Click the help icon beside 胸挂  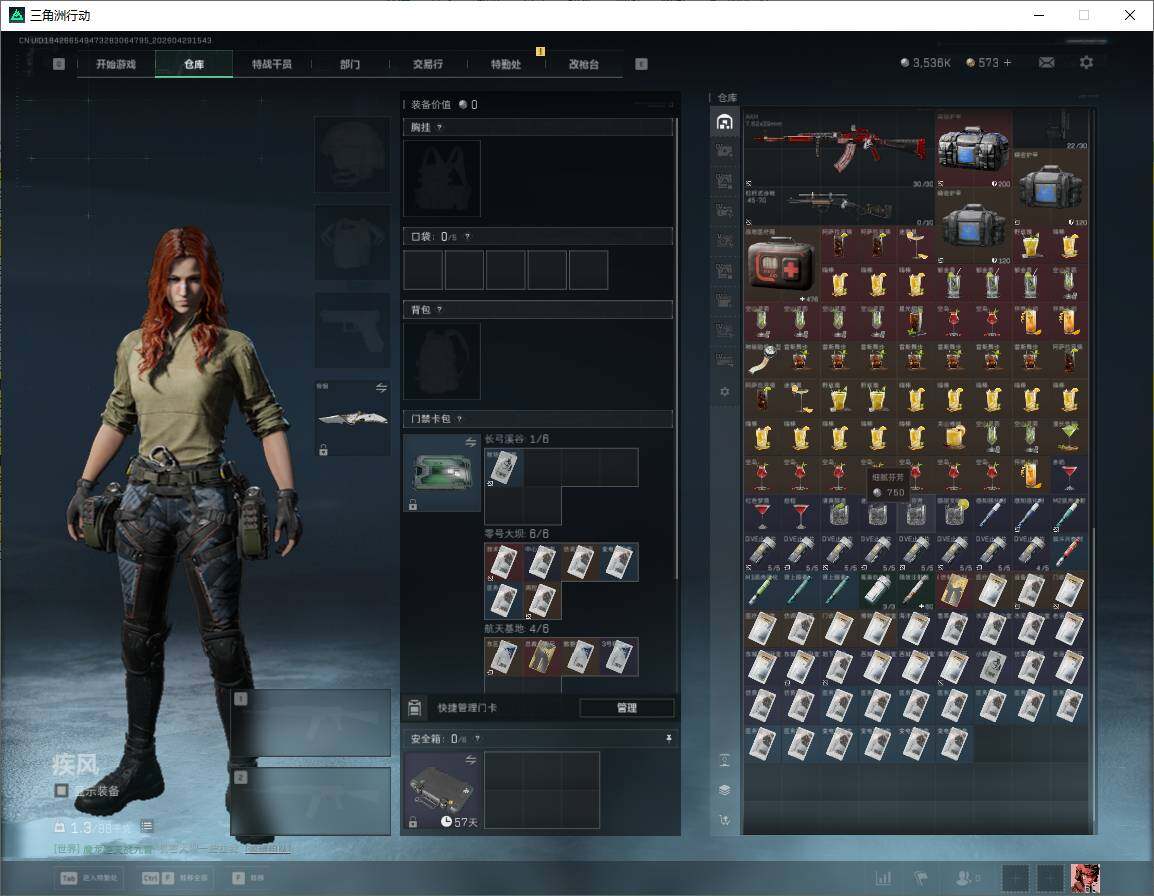(x=439, y=127)
